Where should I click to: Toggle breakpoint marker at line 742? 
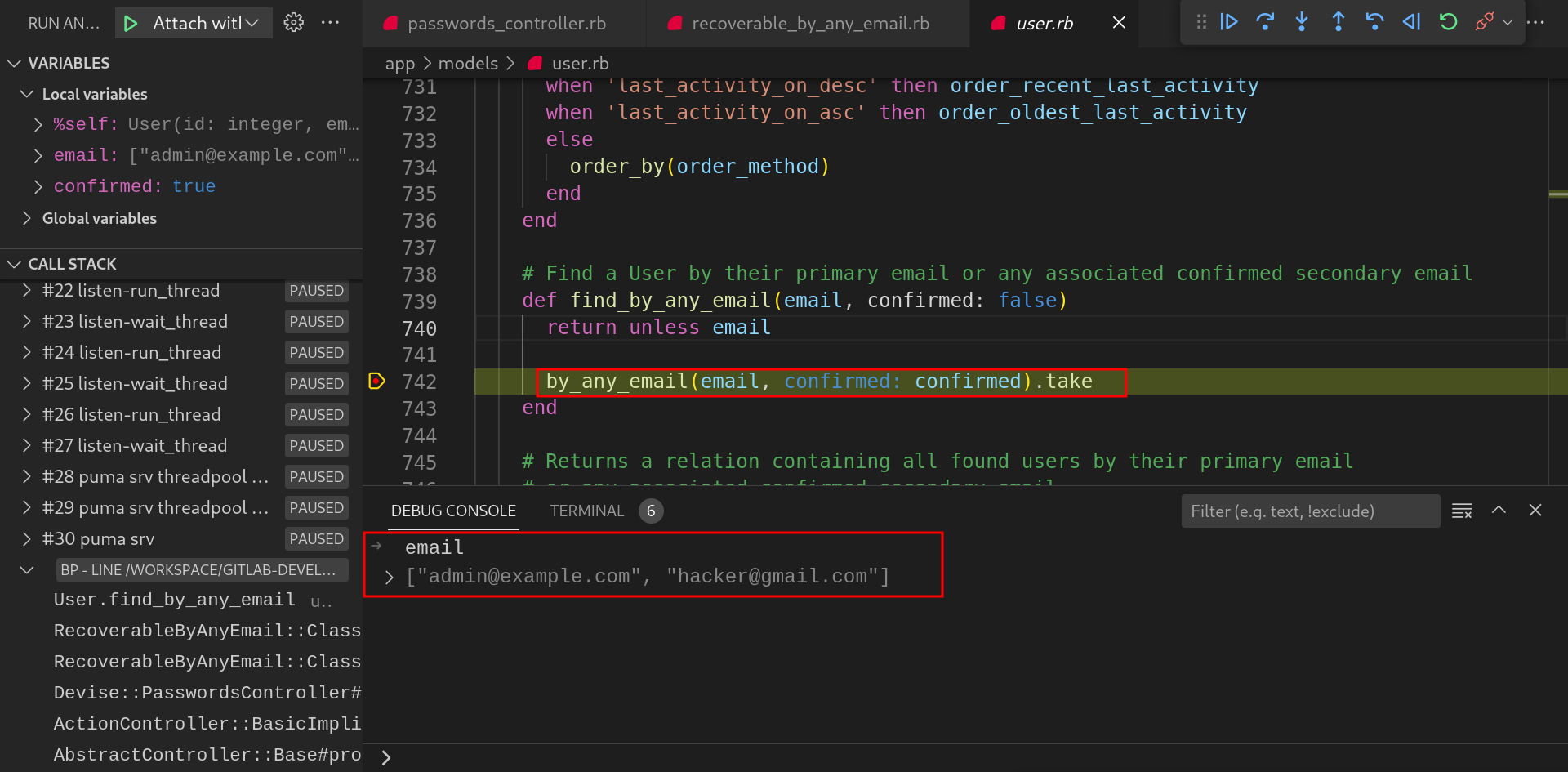point(376,382)
